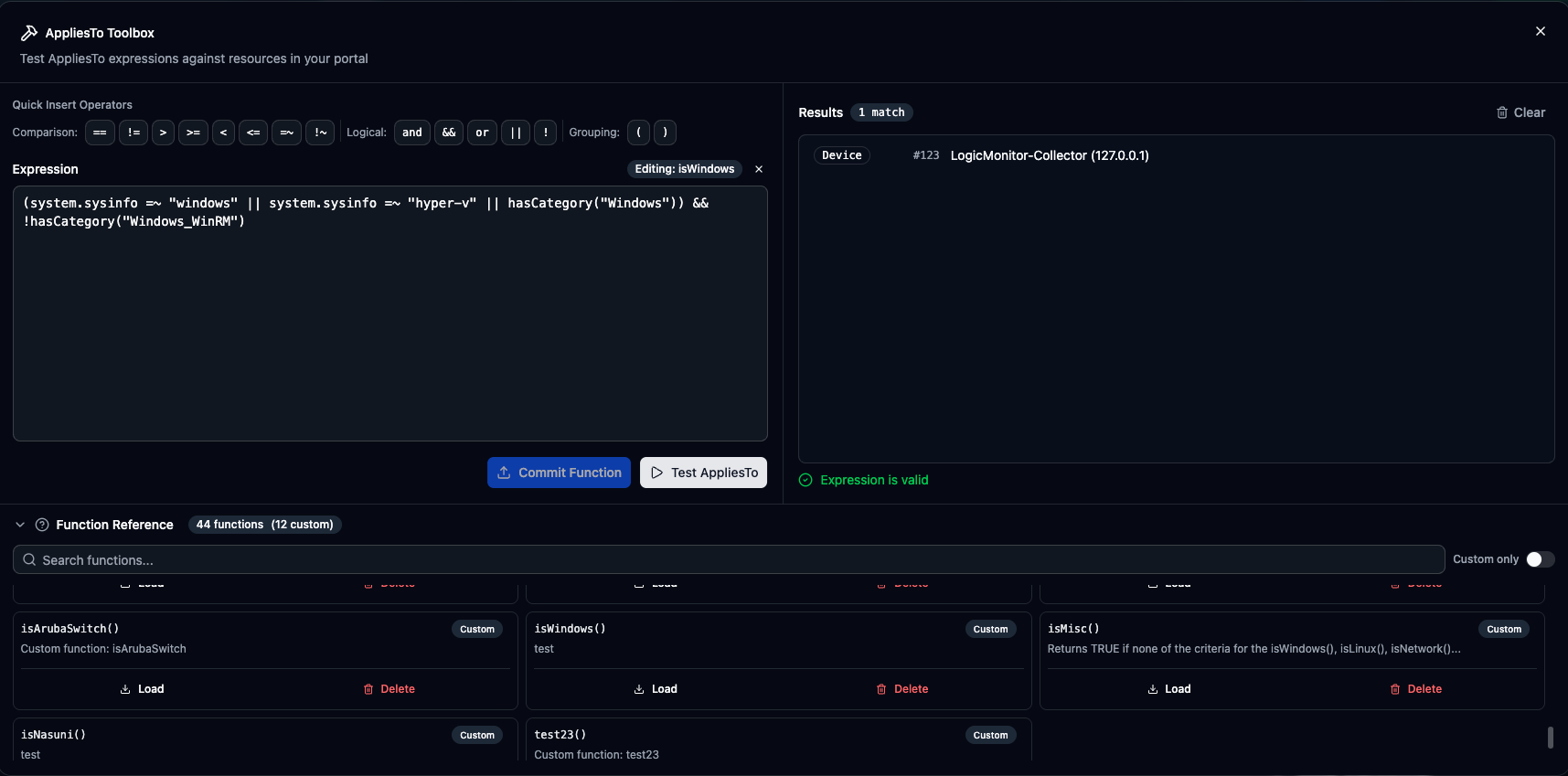Click the Custom badge on test23()
The width and height of the screenshot is (1568, 776).
click(x=990, y=735)
